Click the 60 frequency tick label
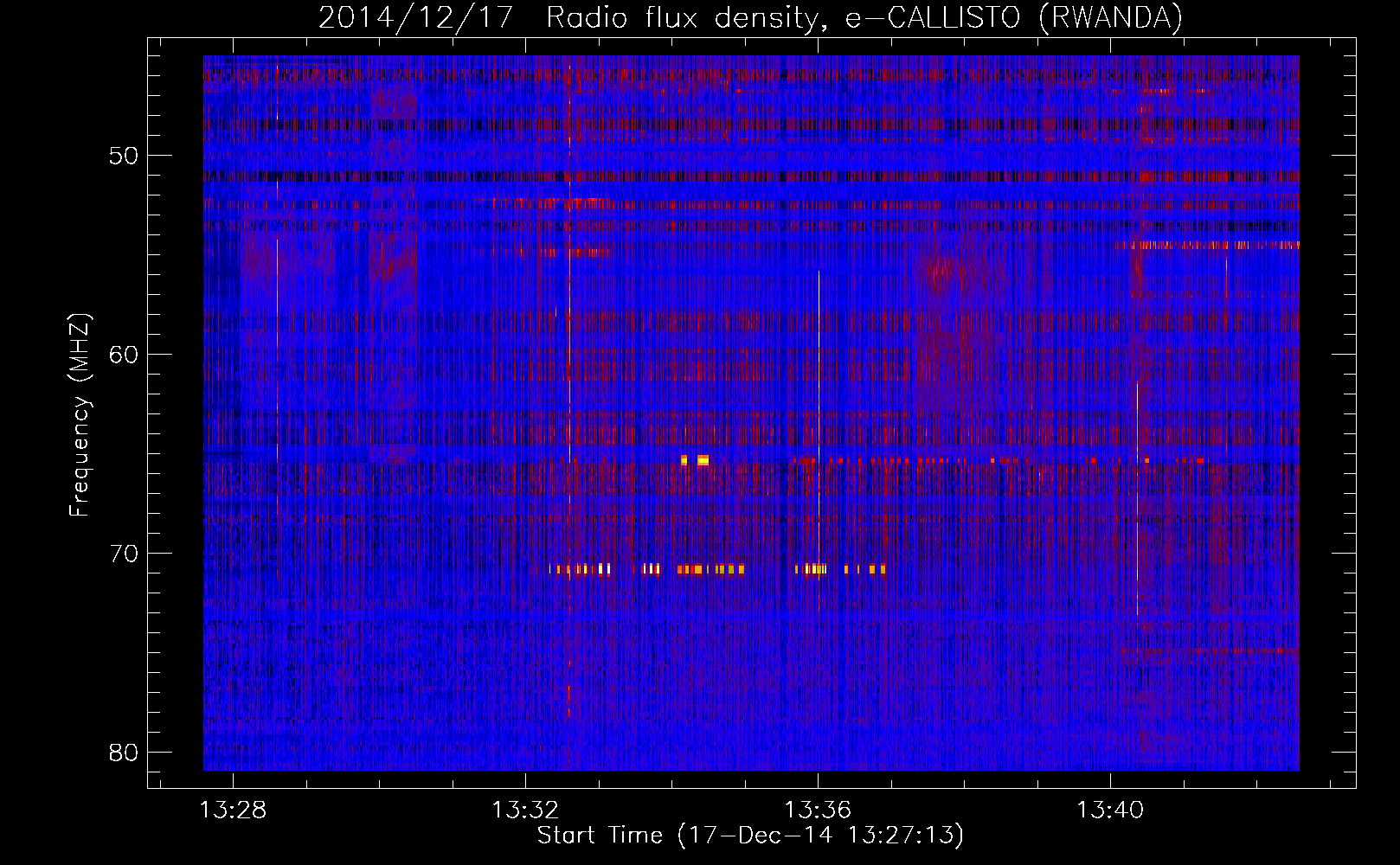 124,355
